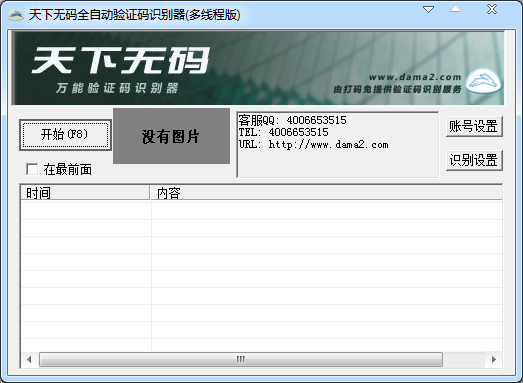Click the app logo icon in title bar

tap(16, 15)
